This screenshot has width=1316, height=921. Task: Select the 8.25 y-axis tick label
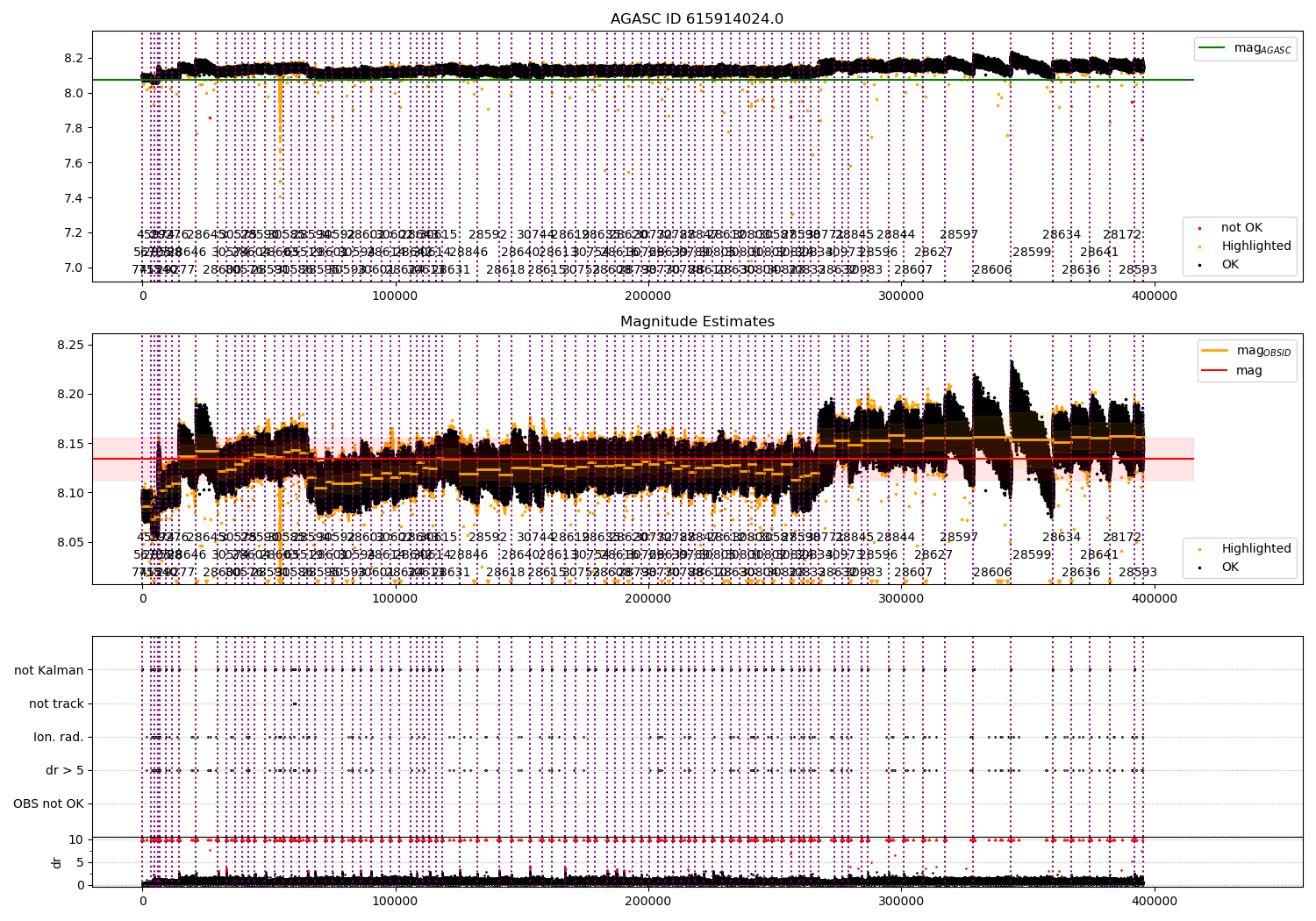tap(69, 345)
